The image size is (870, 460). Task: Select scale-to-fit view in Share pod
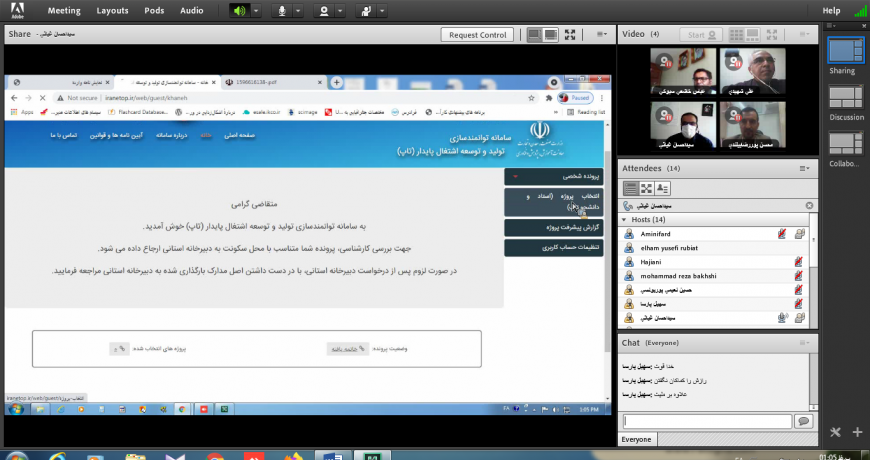(534, 34)
